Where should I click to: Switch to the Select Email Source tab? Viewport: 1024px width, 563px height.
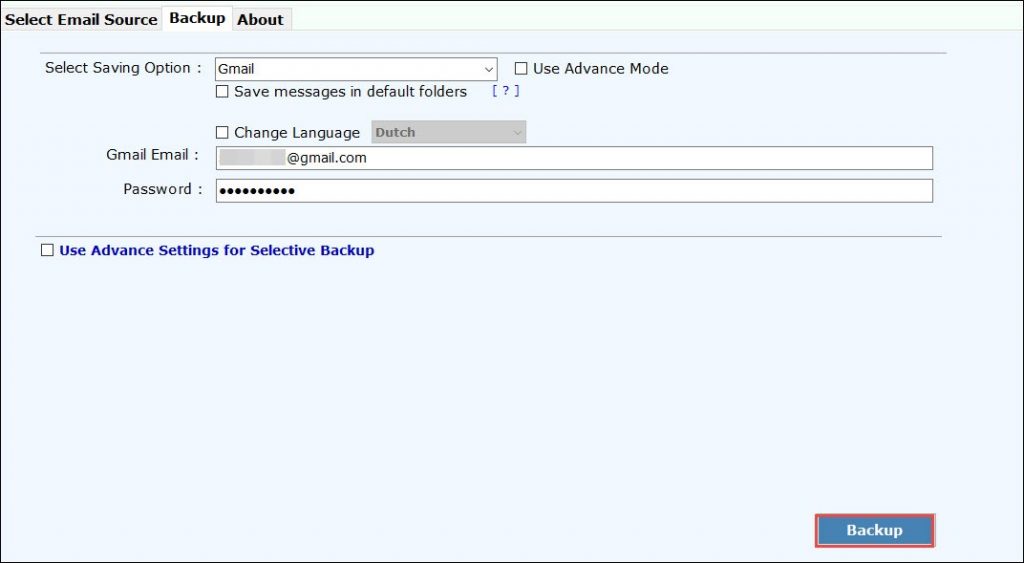tap(81, 19)
